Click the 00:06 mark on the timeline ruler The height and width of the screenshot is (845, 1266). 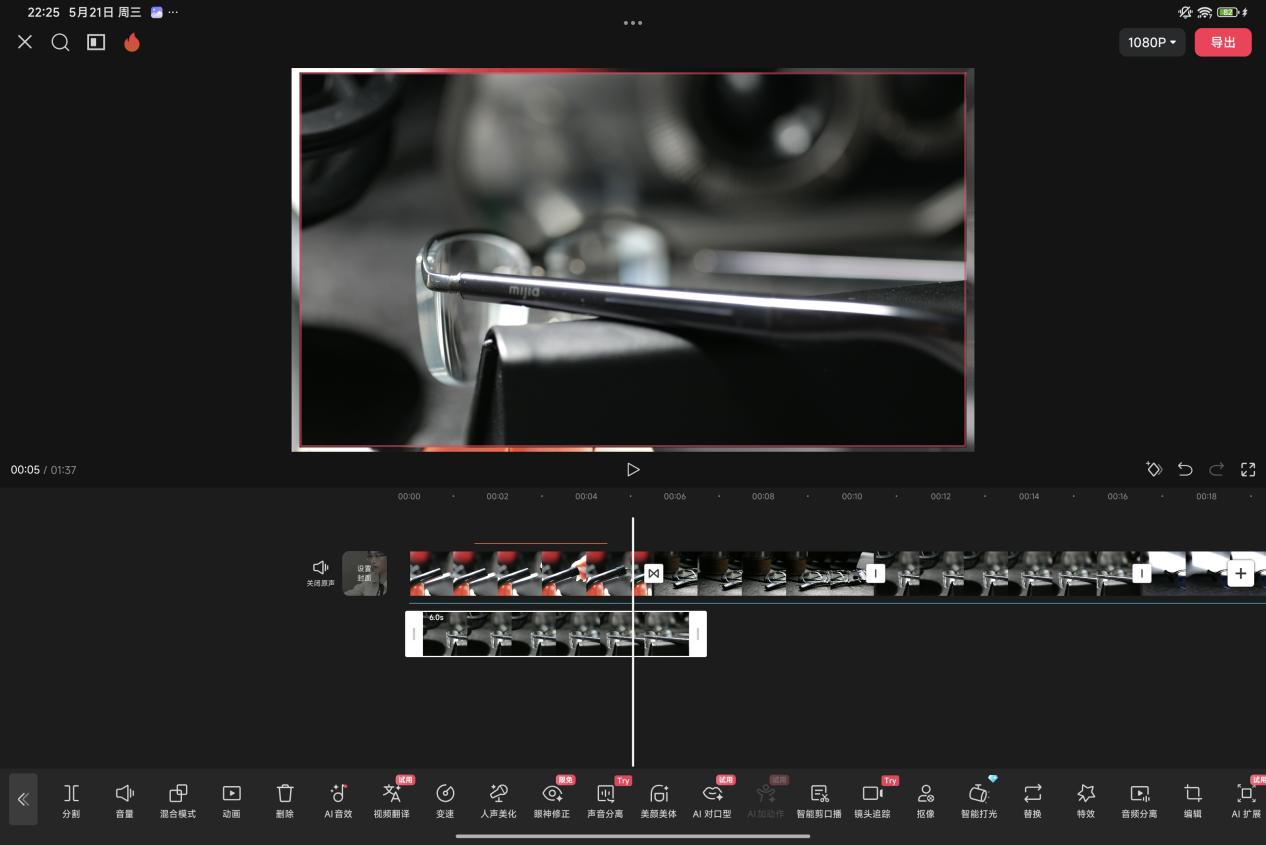click(675, 496)
